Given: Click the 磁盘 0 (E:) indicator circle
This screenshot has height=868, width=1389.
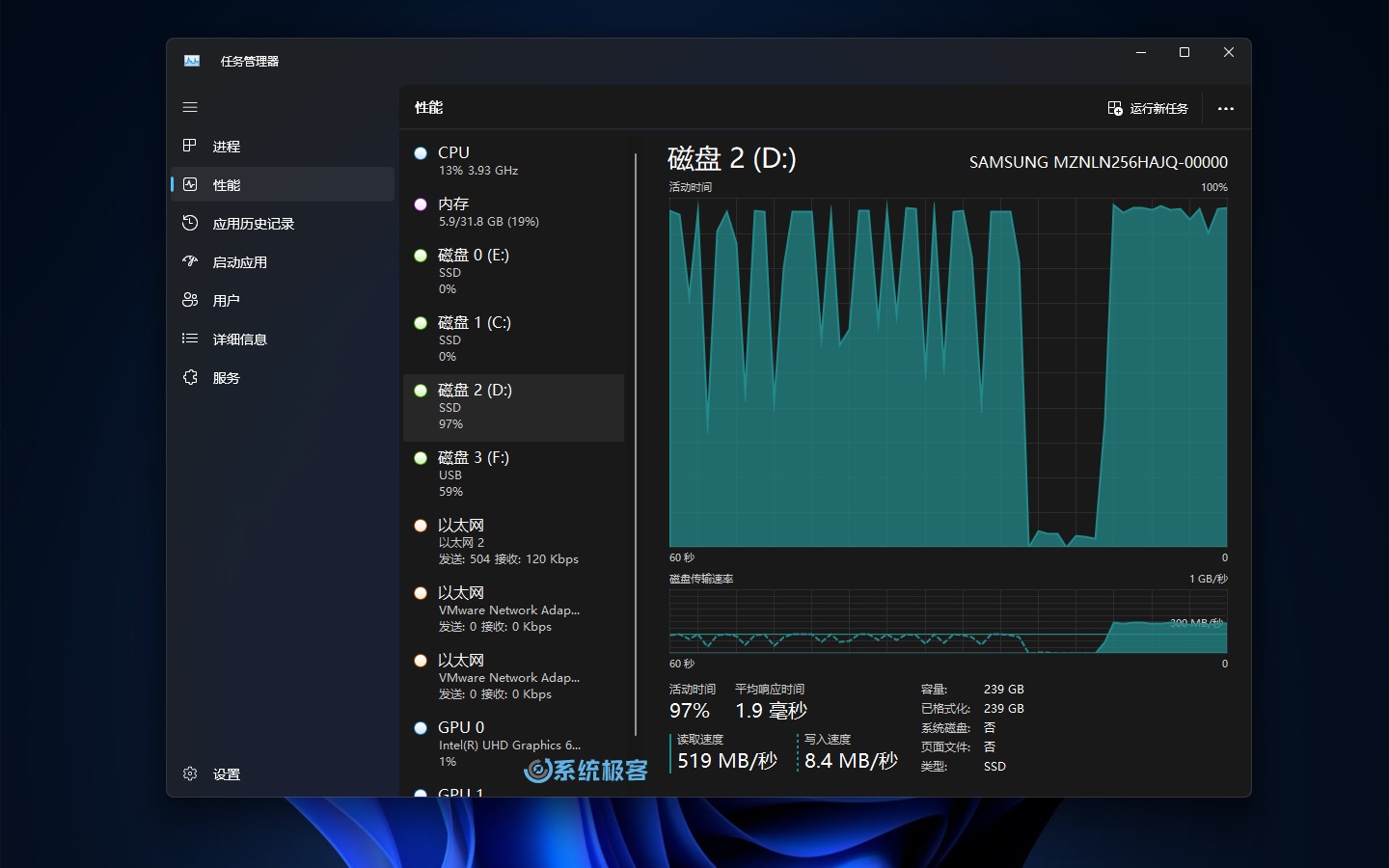Looking at the screenshot, I should click(x=421, y=256).
